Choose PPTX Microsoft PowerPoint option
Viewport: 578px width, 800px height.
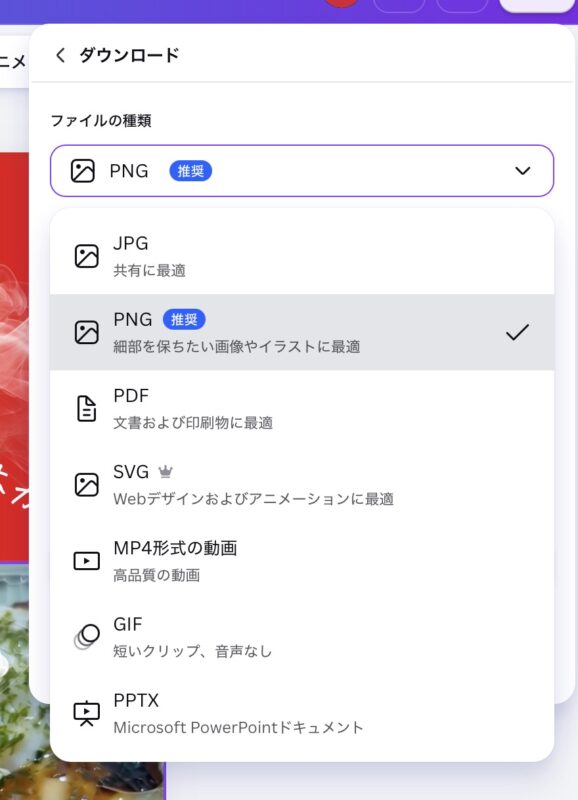(x=302, y=712)
